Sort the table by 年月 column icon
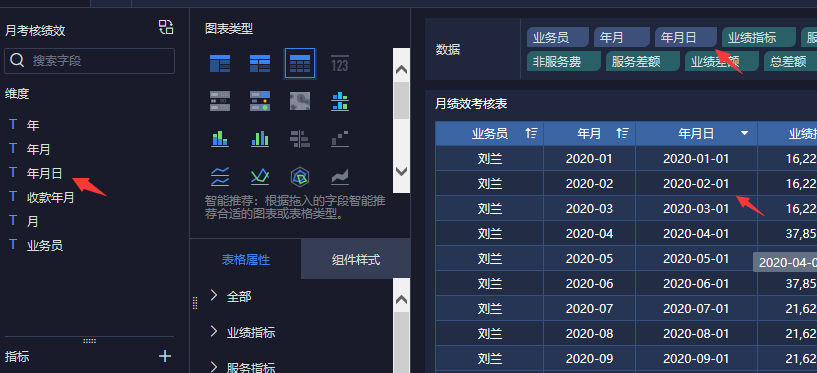This screenshot has width=817, height=373. coord(622,133)
